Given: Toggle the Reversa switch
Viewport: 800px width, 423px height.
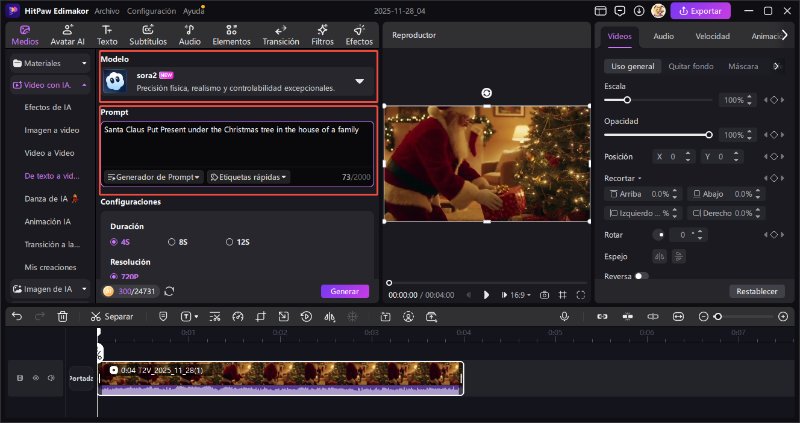Looking at the screenshot, I should pyautogui.click(x=641, y=276).
